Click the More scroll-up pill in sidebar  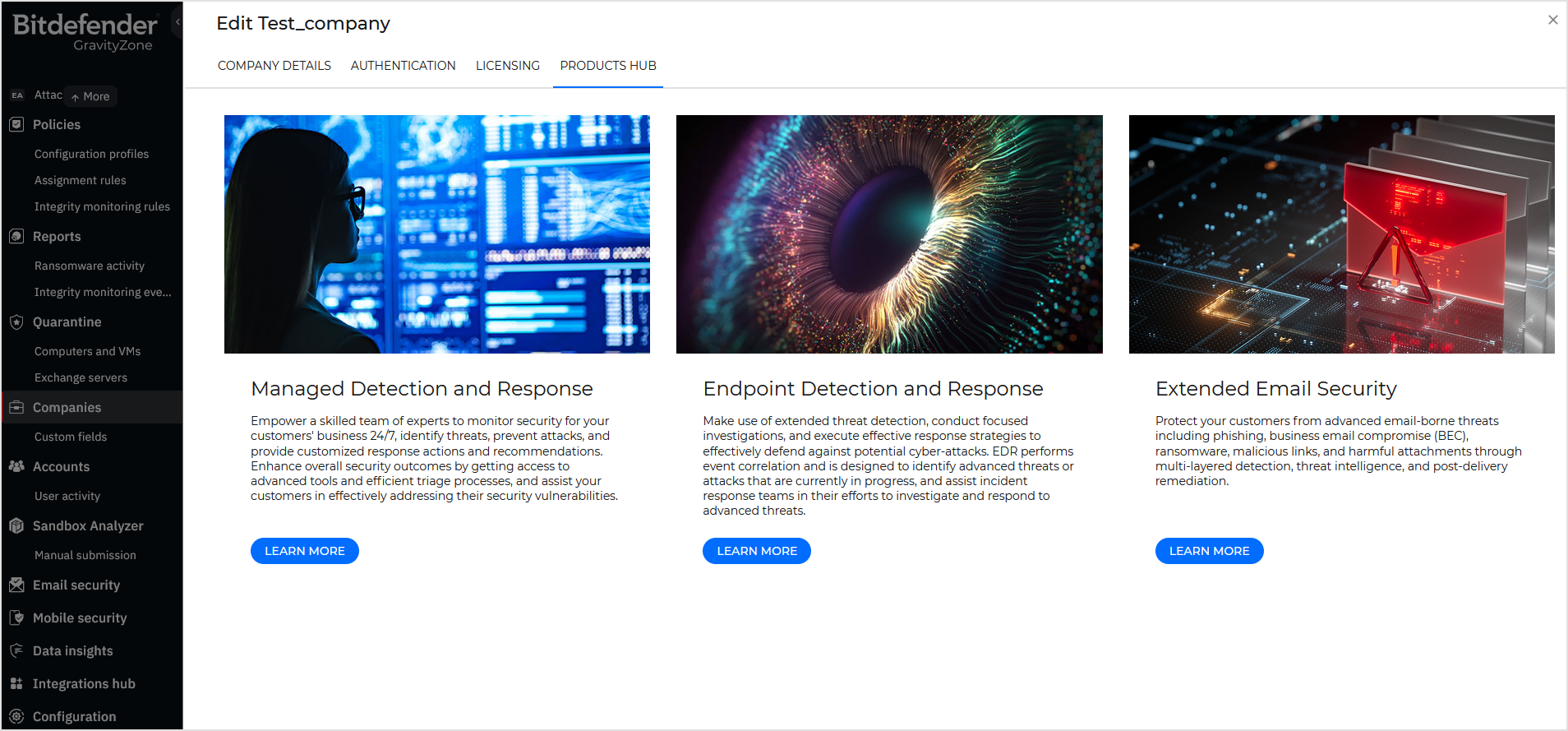(x=90, y=96)
